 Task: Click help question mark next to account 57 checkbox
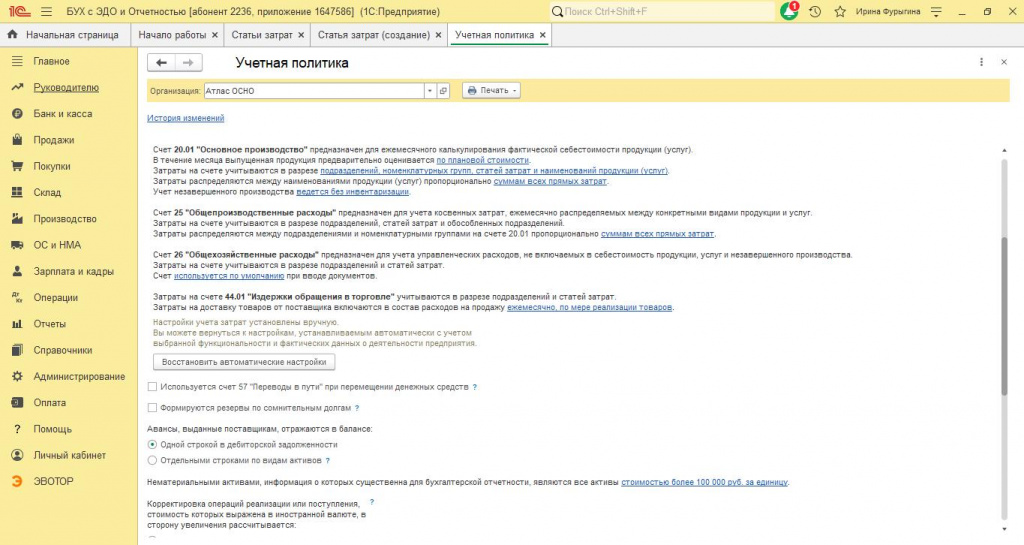474,387
